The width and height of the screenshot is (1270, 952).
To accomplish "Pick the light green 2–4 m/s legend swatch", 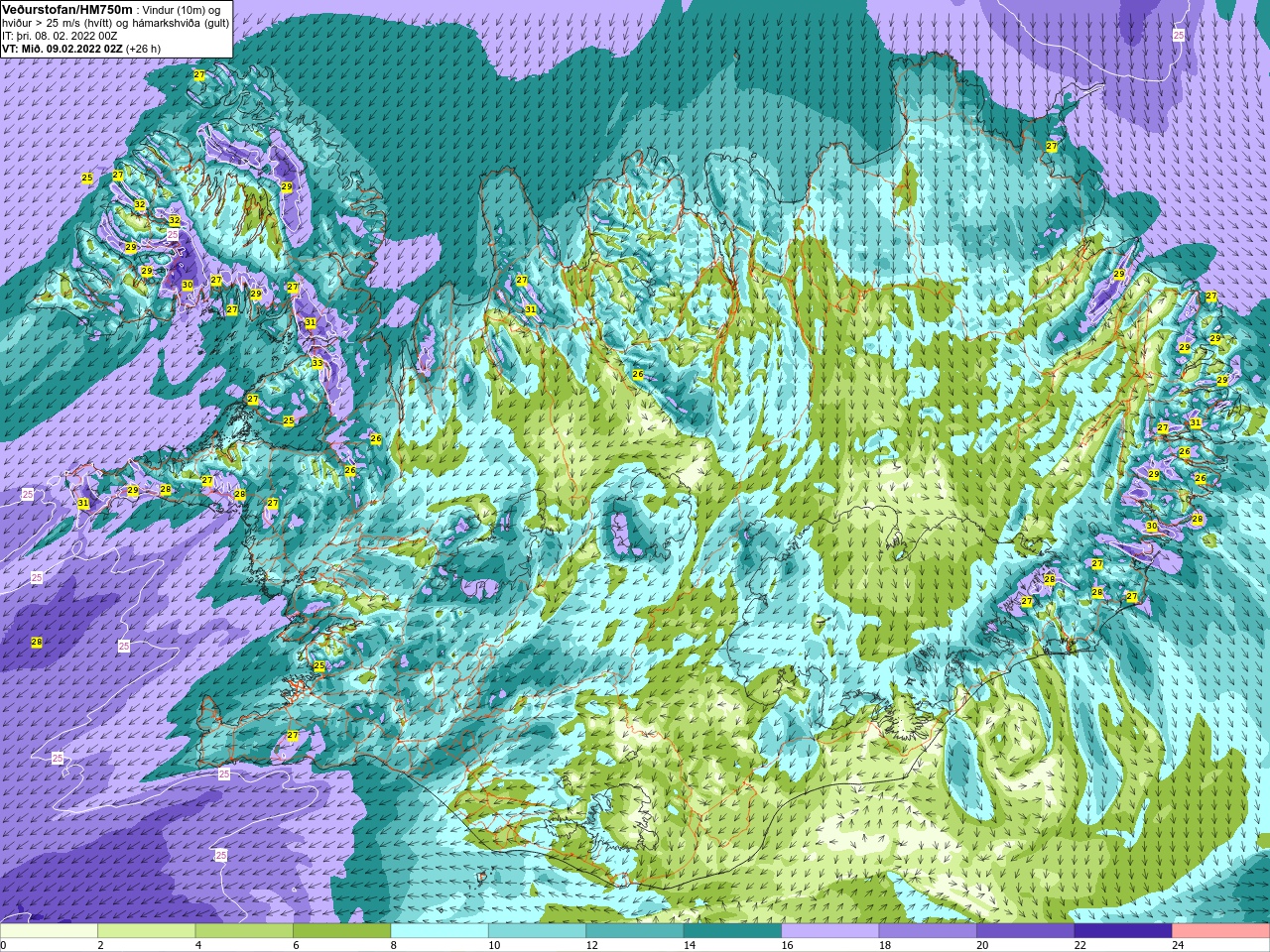I will (147, 931).
